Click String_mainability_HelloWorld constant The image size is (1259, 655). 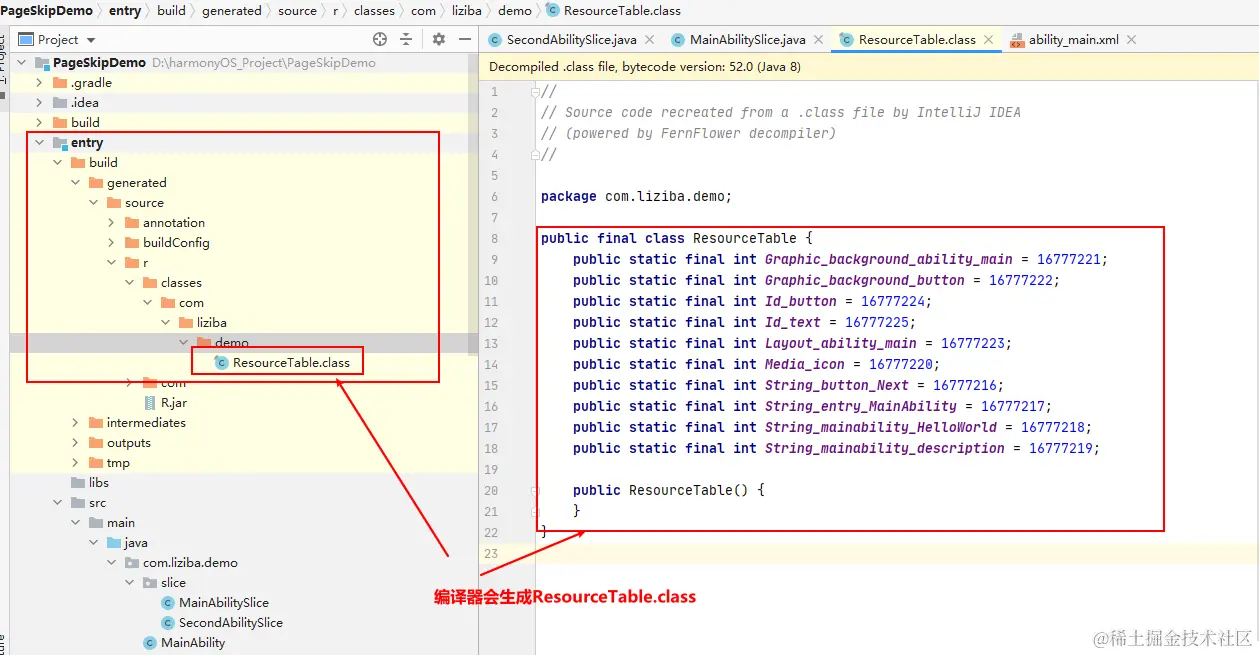coord(881,427)
